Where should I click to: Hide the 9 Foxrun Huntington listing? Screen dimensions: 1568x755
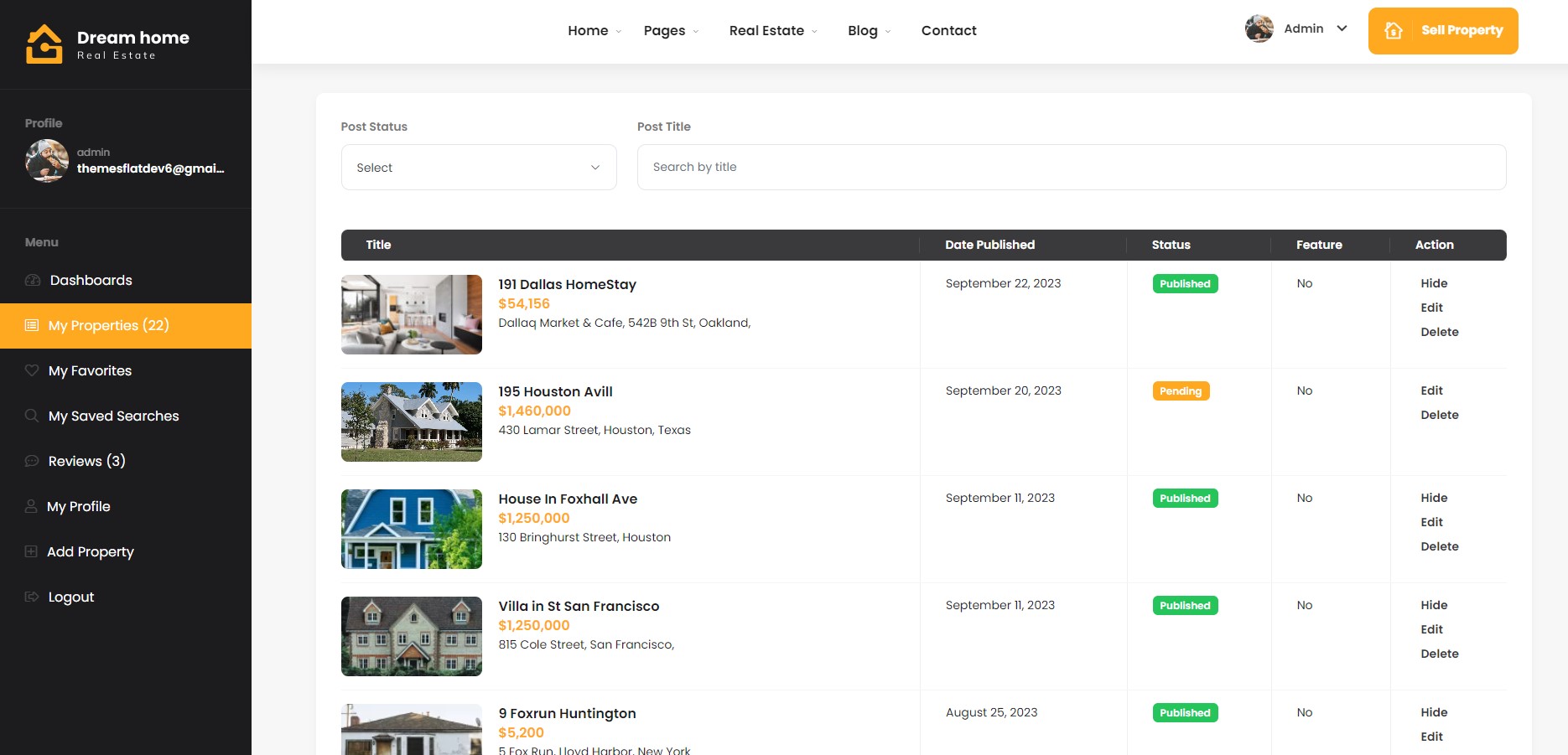click(1434, 712)
